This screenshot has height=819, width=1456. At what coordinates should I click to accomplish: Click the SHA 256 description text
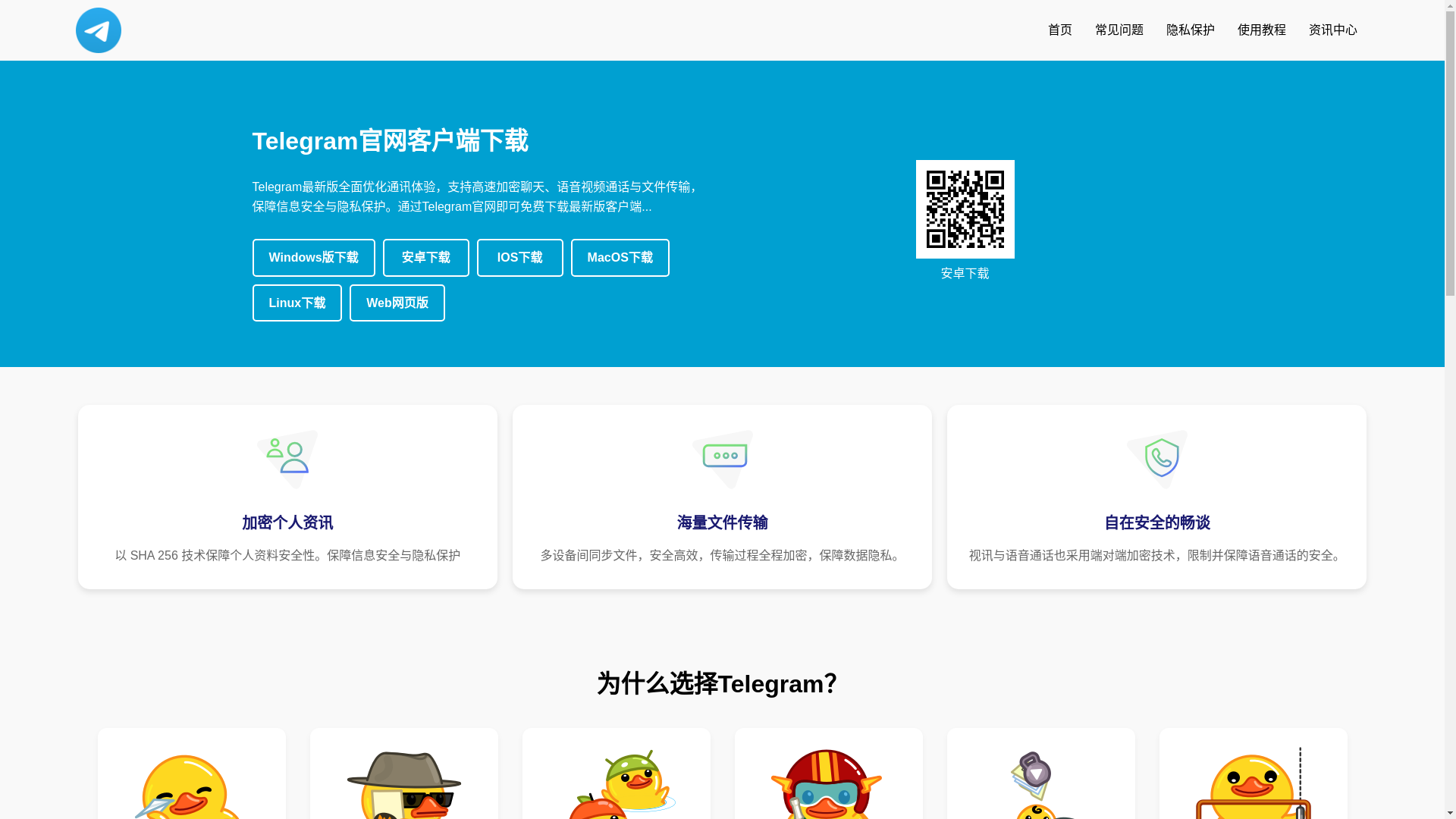point(287,556)
